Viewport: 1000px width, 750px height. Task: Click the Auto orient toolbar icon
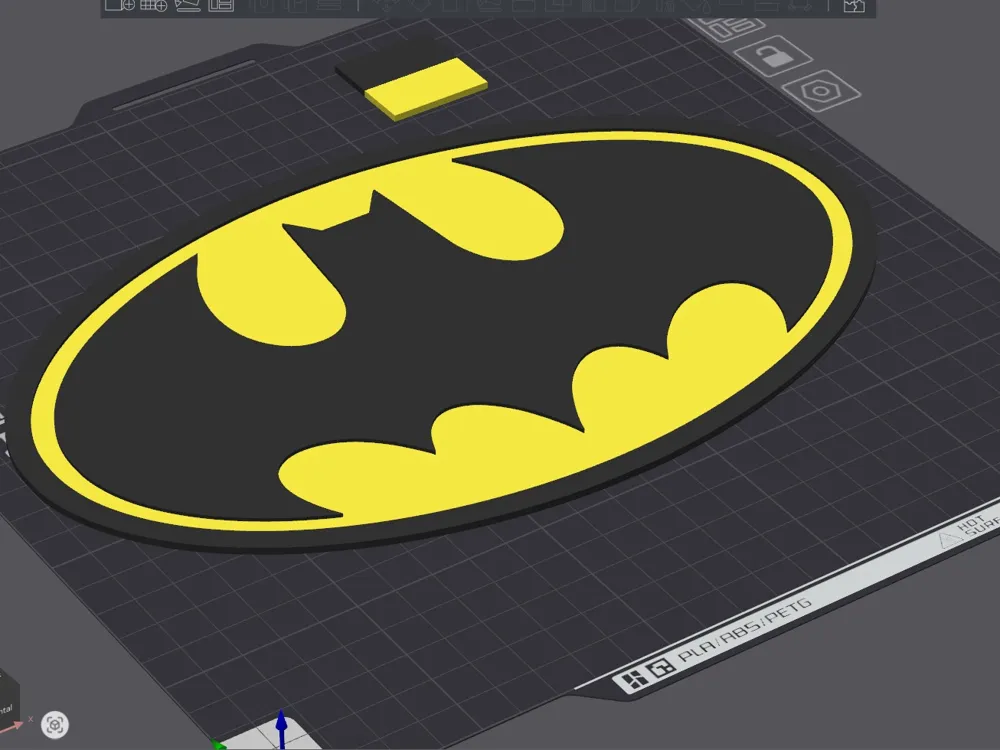pos(188,5)
